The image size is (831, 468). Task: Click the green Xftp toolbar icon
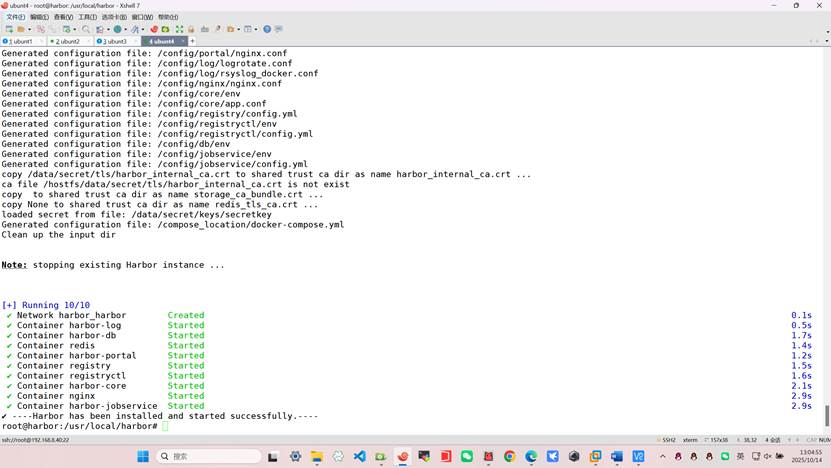(x=165, y=29)
